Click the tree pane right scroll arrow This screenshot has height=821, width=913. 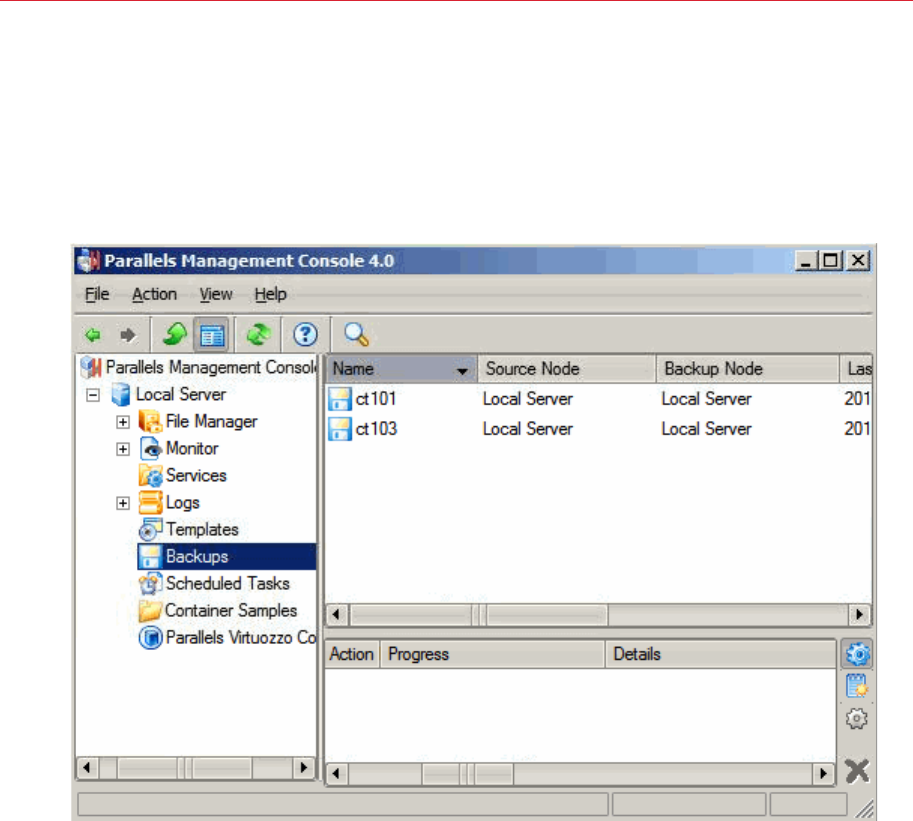click(303, 768)
